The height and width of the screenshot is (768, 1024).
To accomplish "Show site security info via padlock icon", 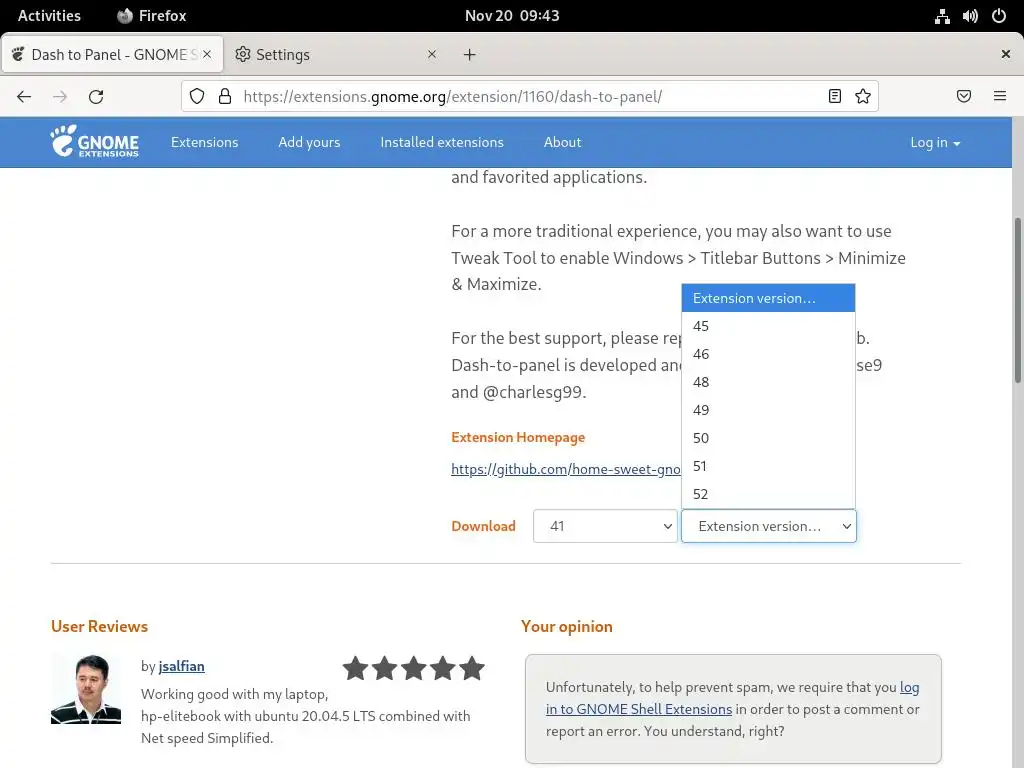I will coord(225,97).
